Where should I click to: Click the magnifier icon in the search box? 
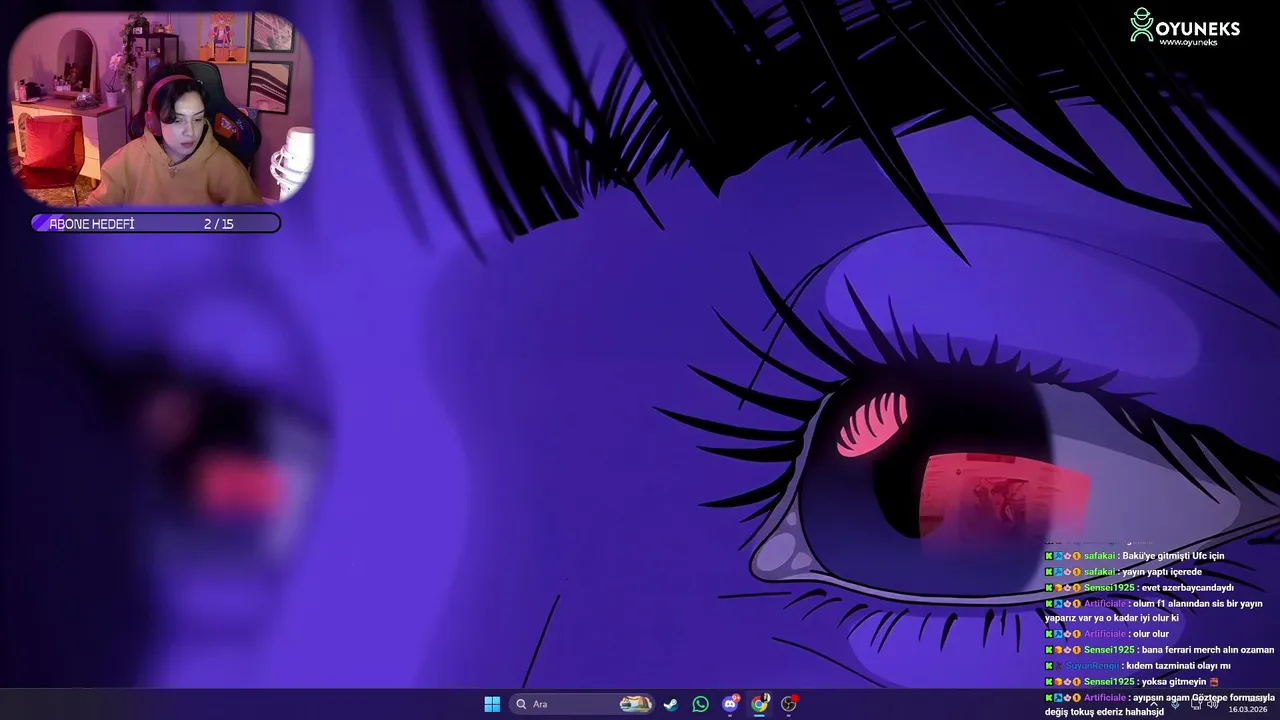[521, 704]
